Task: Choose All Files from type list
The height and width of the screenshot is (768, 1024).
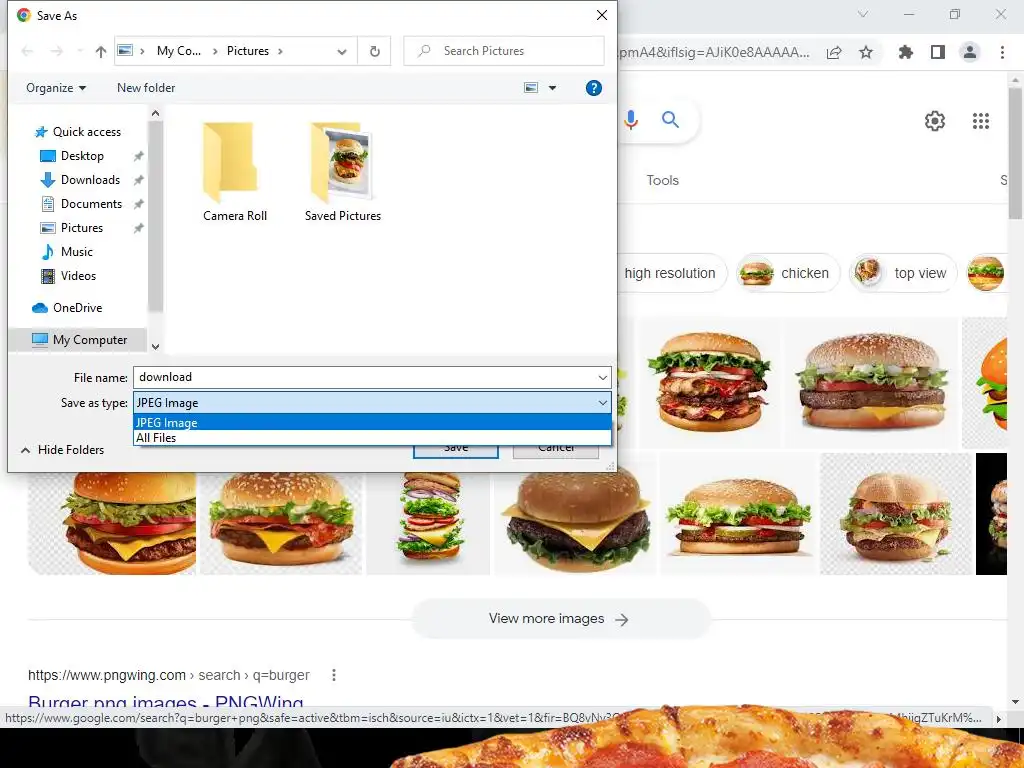Action: (372, 438)
